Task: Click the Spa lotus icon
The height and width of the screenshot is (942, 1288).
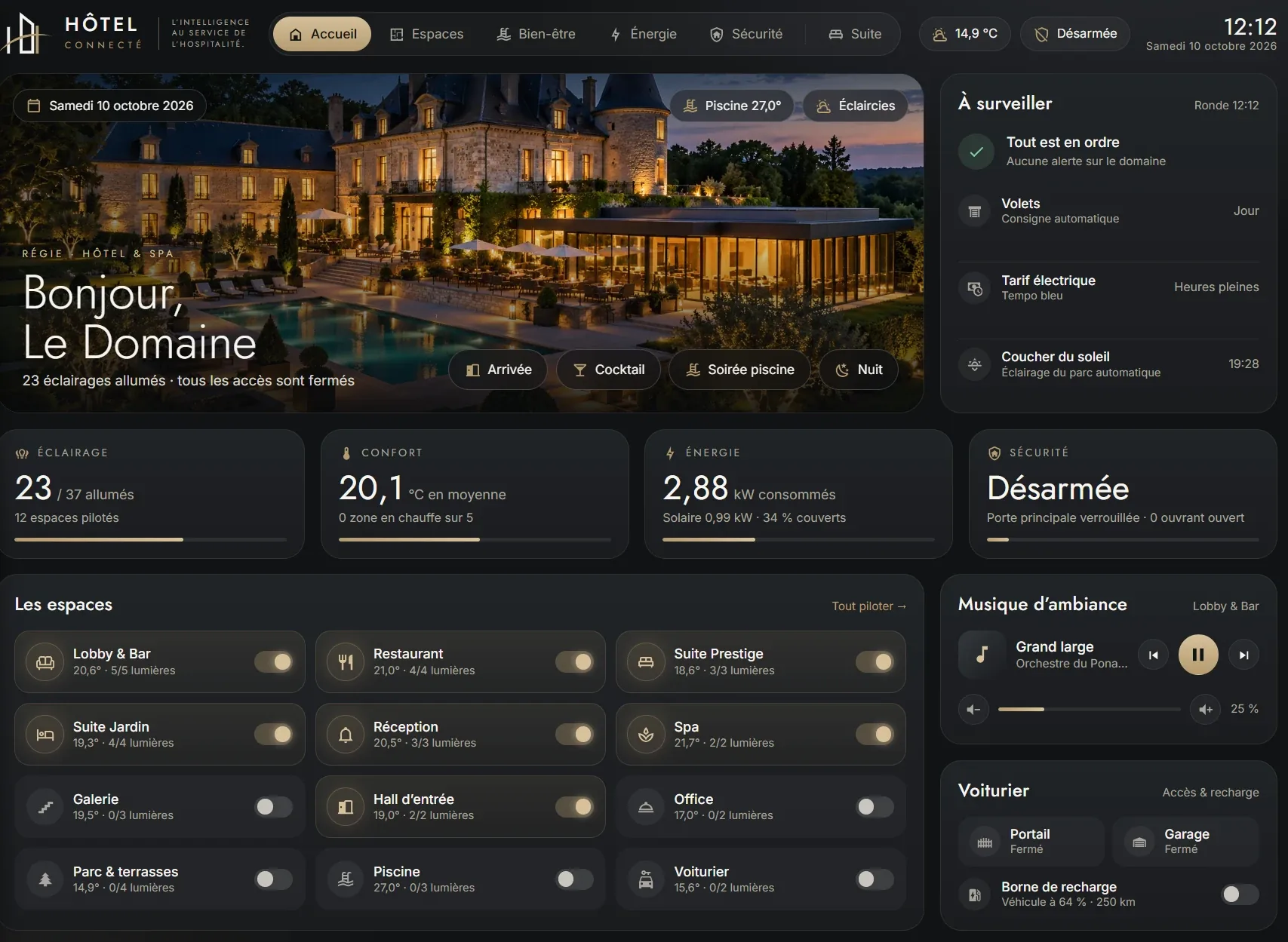Action: pyautogui.click(x=646, y=735)
